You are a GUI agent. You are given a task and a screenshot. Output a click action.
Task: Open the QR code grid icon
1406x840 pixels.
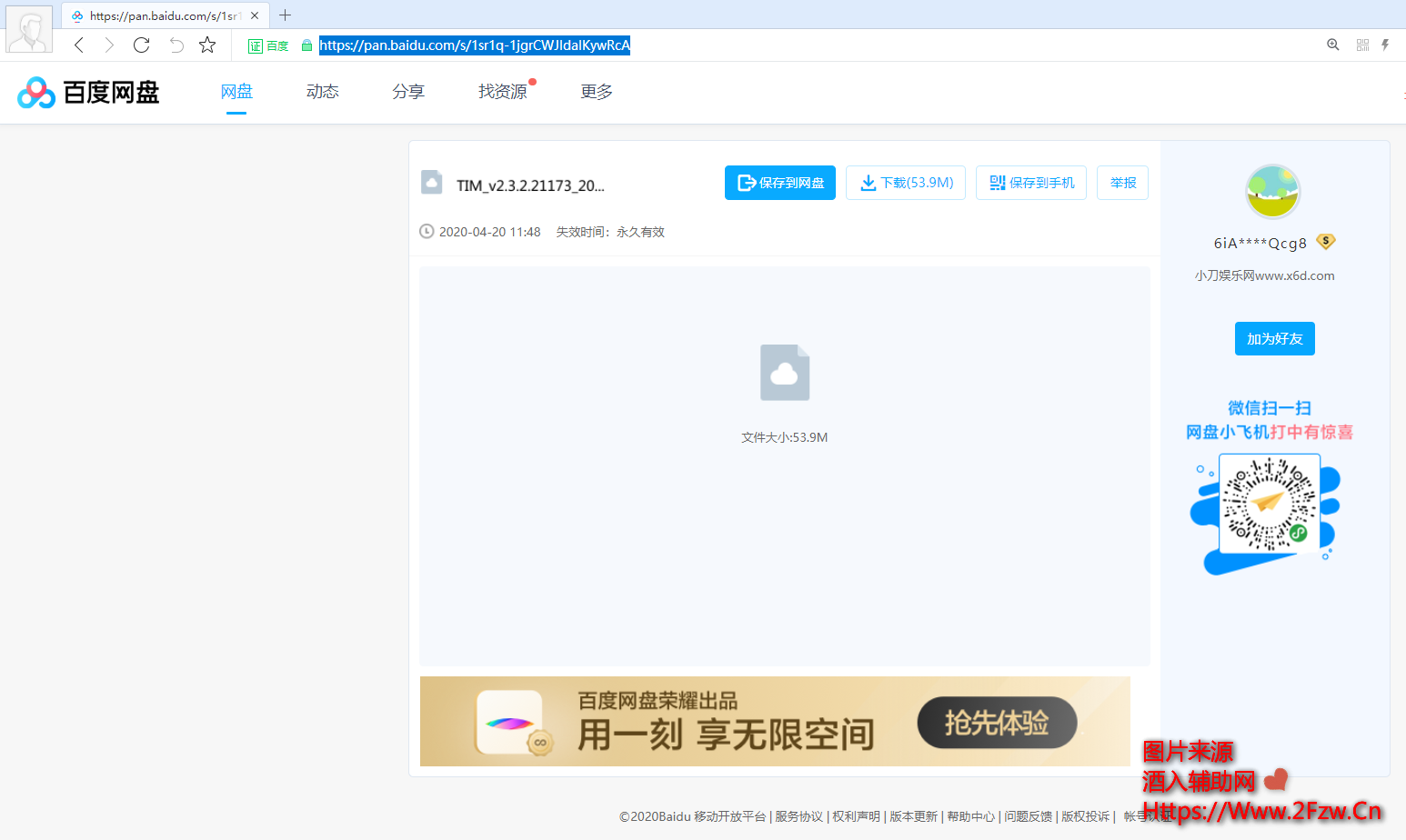point(1362,45)
